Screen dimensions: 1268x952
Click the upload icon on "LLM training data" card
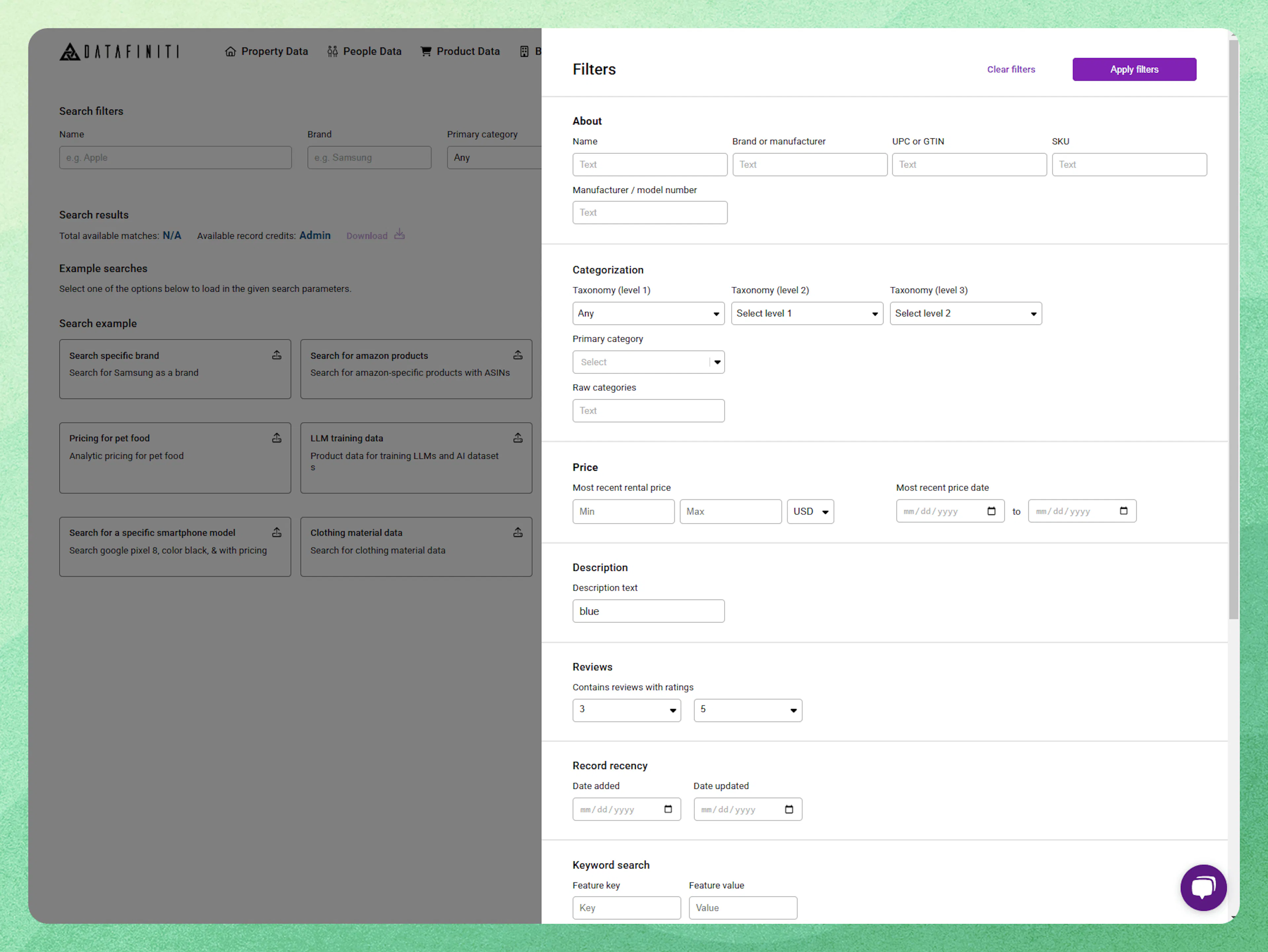pos(518,437)
